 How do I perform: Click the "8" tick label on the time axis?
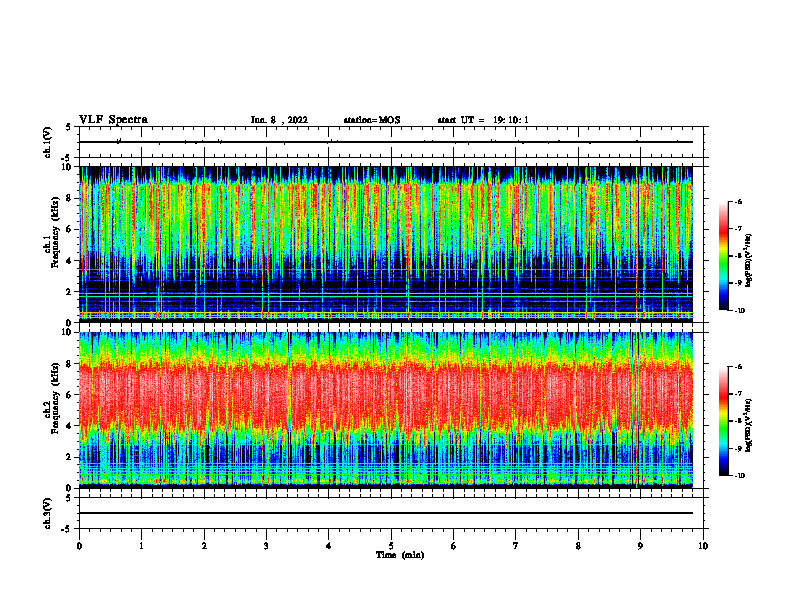coord(578,546)
